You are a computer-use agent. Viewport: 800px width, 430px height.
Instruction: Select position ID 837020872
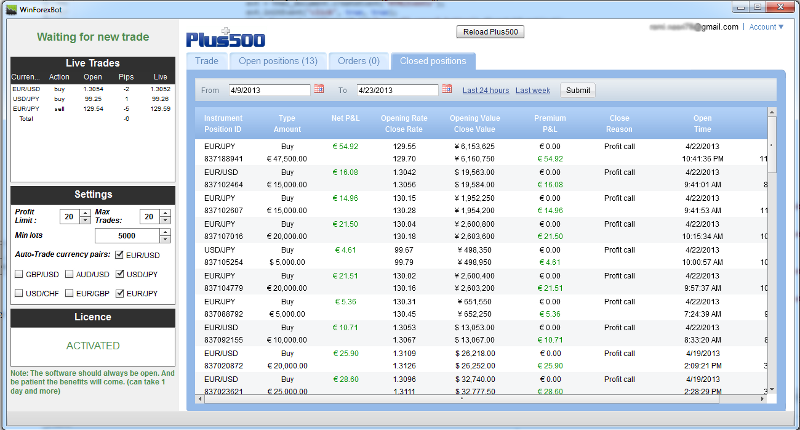pos(223,366)
